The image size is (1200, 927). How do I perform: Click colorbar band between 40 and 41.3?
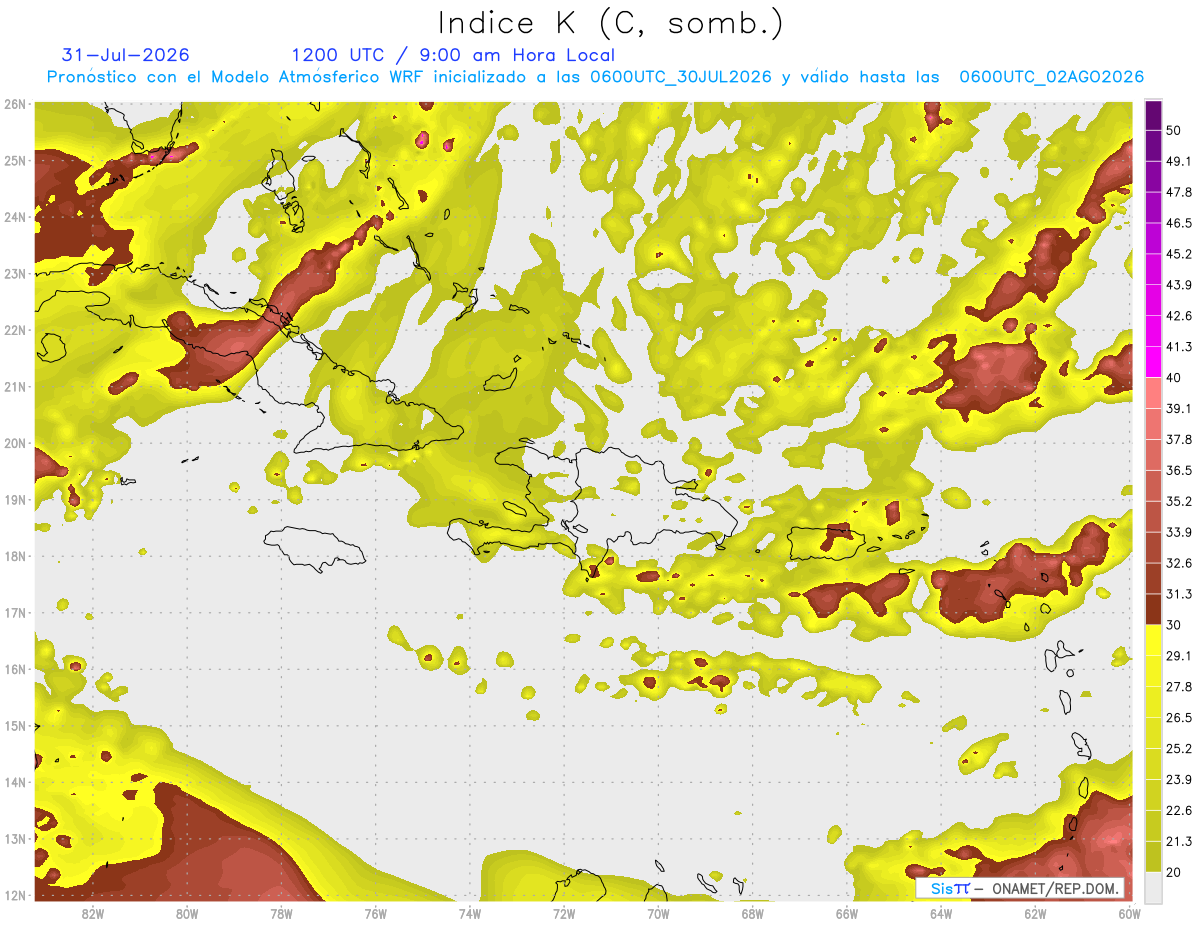pyautogui.click(x=1153, y=362)
